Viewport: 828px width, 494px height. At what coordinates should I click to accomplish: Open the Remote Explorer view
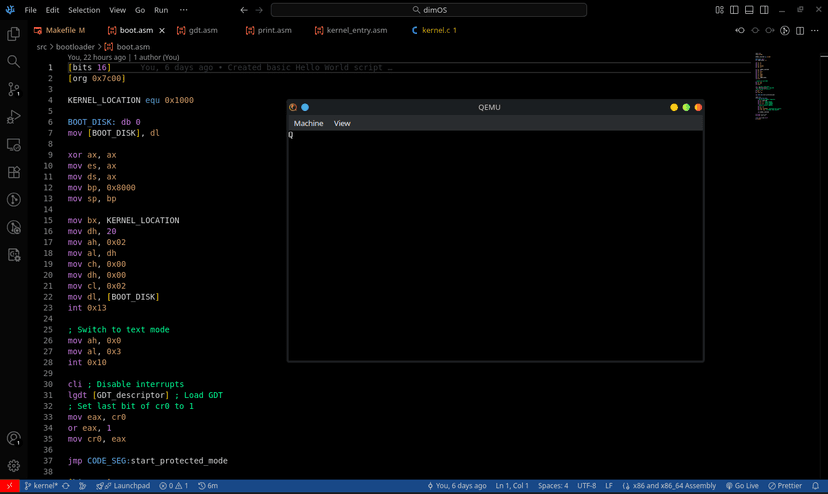[x=14, y=145]
